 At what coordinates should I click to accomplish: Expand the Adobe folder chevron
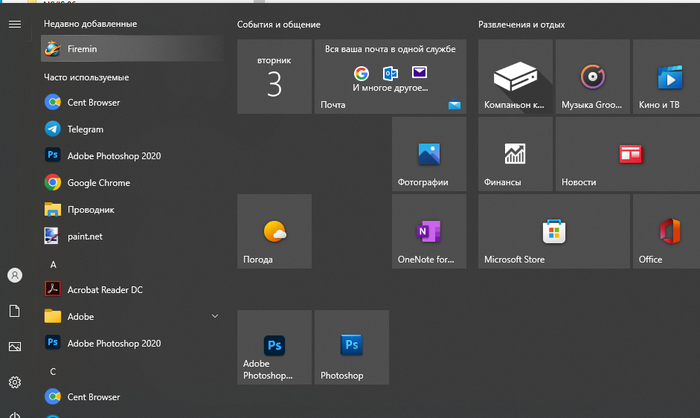coord(215,316)
